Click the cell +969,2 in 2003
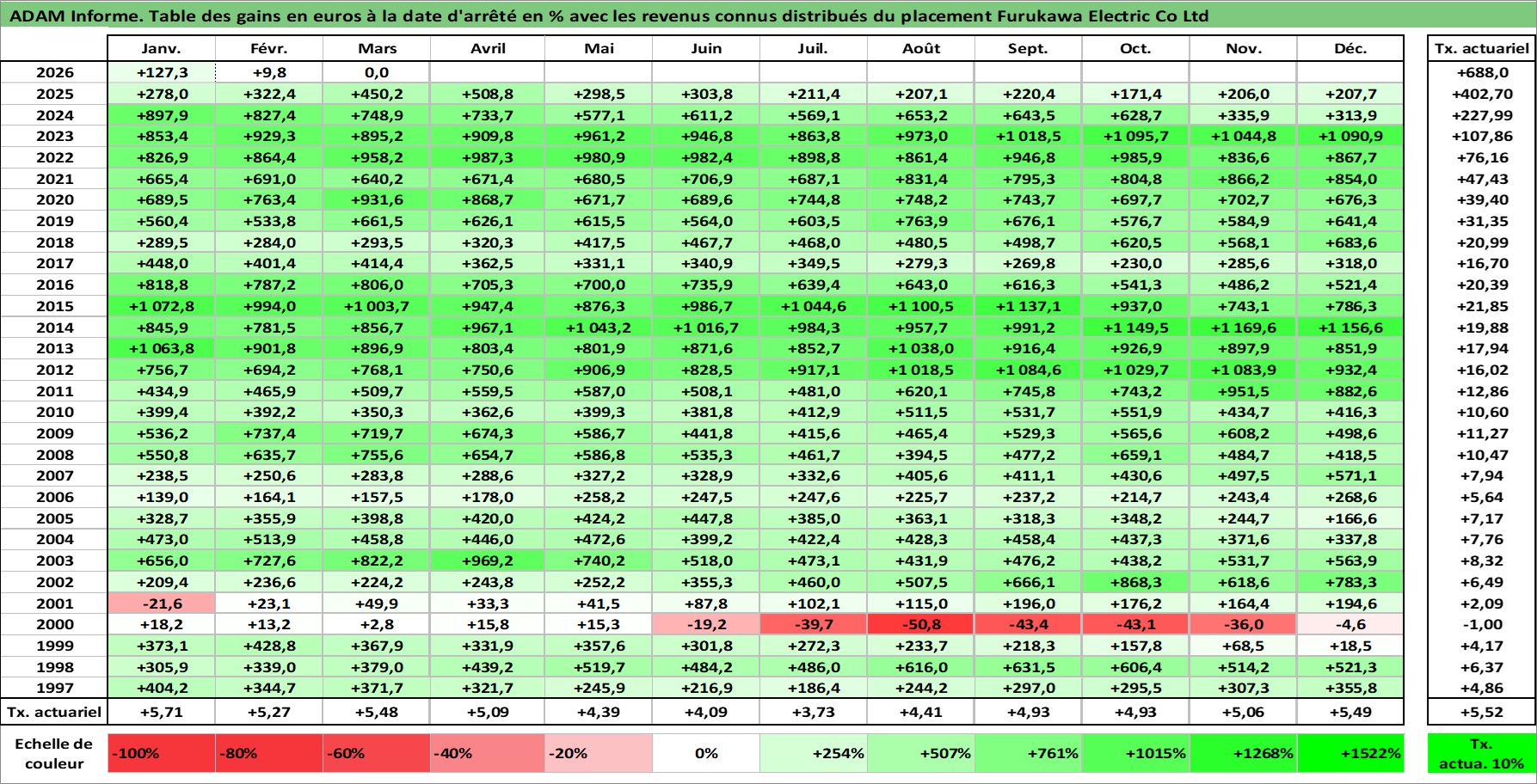This screenshot has width=1537, height=784. point(488,560)
